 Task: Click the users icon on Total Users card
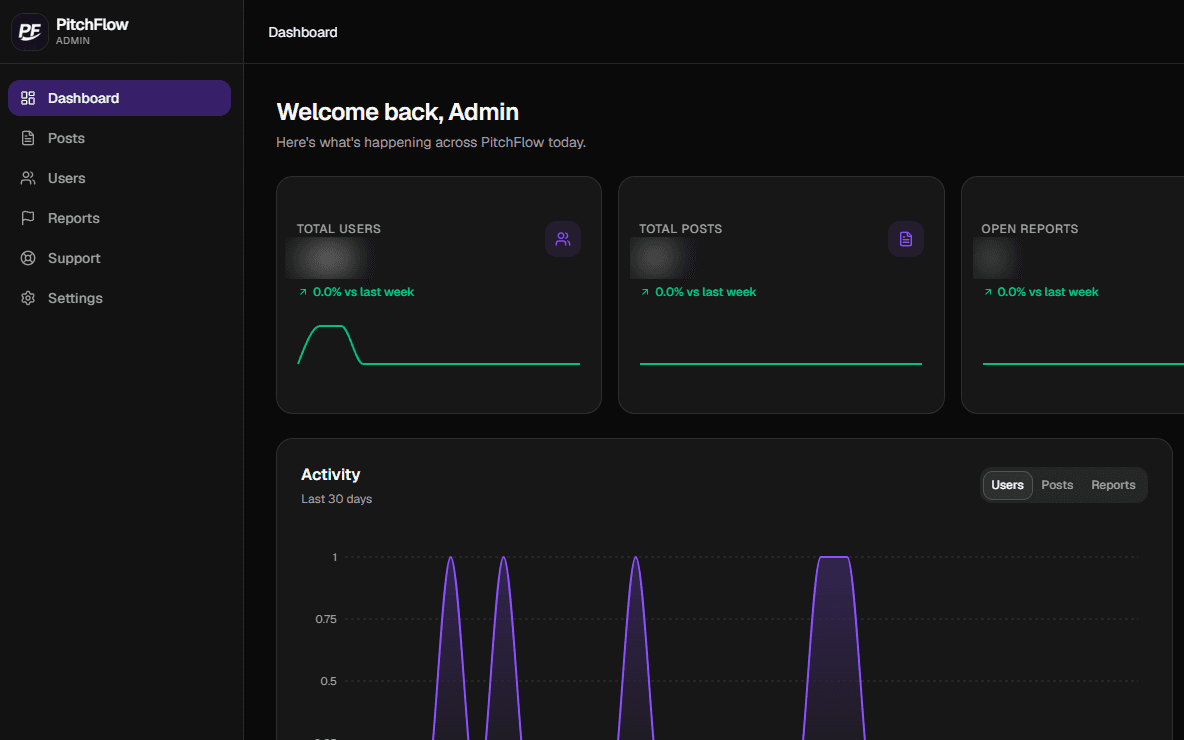(x=563, y=239)
